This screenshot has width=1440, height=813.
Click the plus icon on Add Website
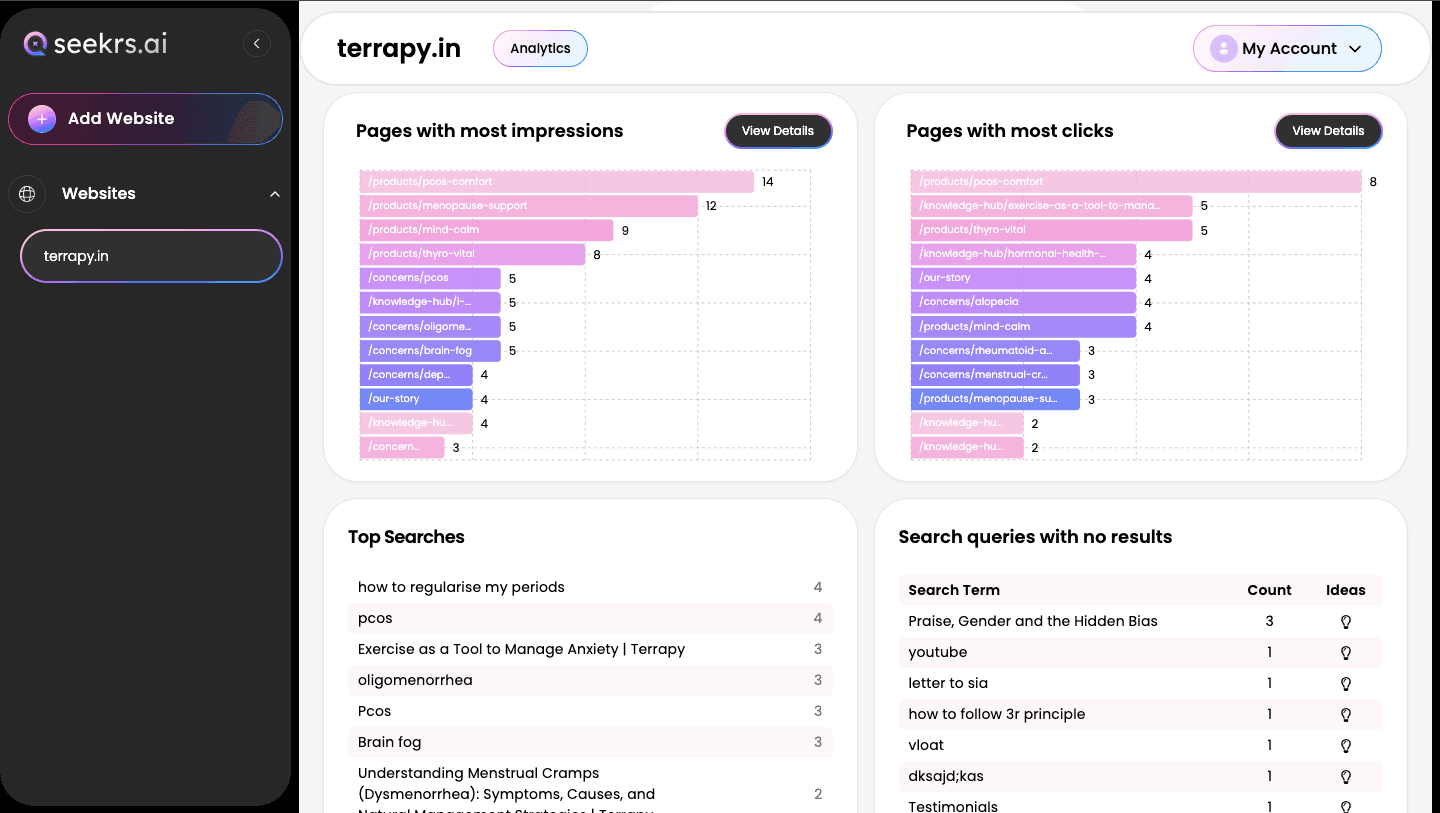[42, 119]
